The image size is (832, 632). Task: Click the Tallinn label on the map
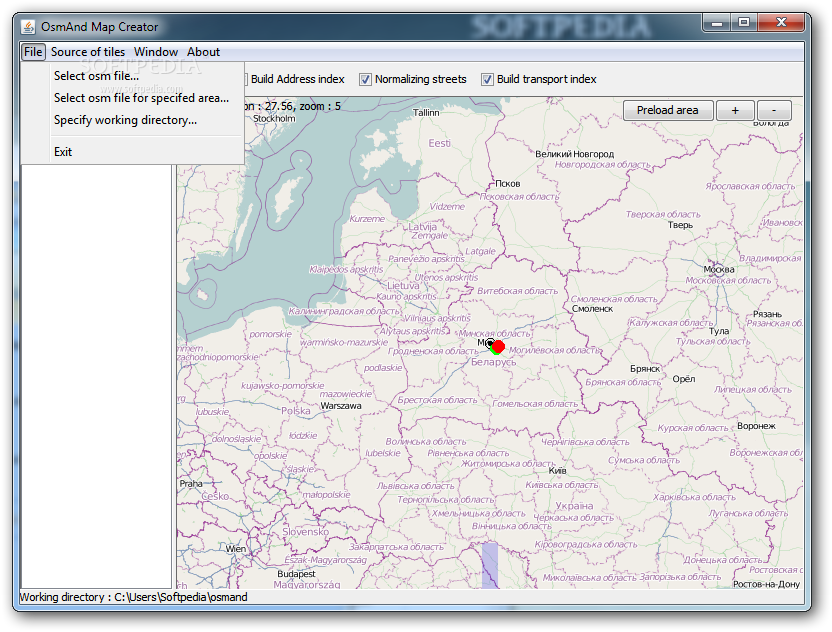click(426, 112)
